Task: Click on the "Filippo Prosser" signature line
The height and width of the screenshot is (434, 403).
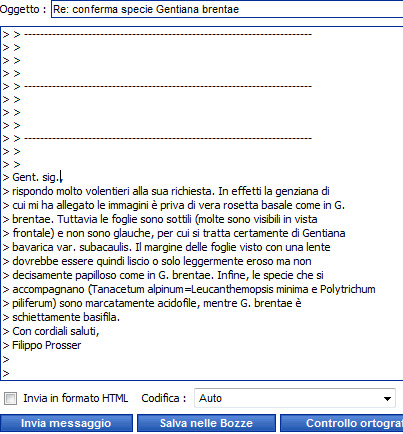Action: pos(47,345)
